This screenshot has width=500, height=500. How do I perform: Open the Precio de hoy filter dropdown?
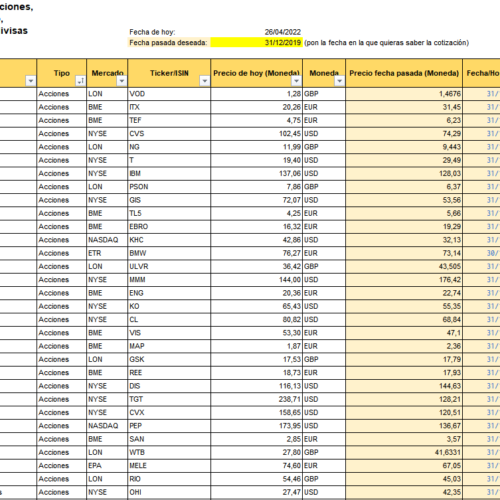(x=296, y=81)
